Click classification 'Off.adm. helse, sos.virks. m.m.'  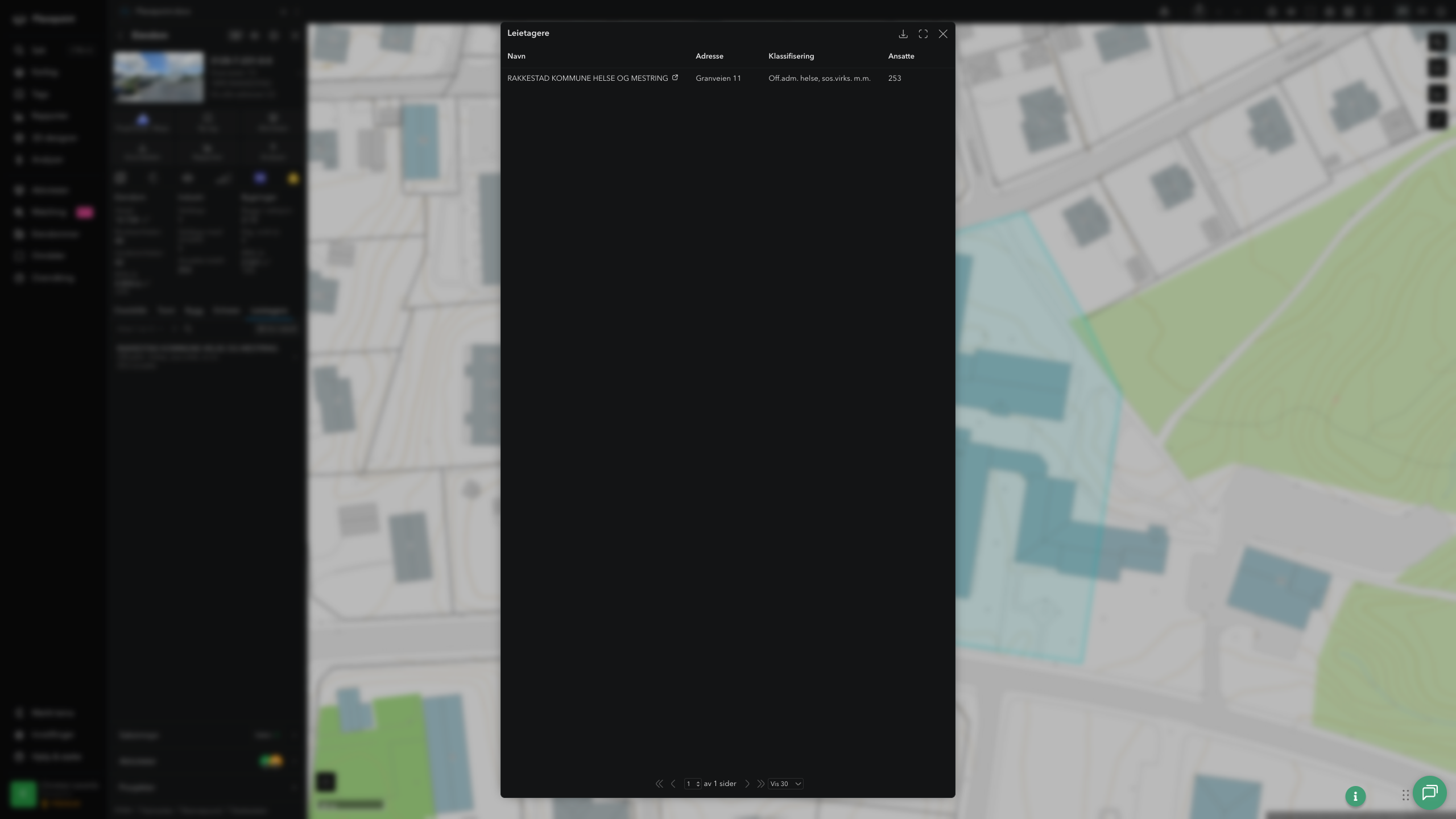(x=820, y=78)
